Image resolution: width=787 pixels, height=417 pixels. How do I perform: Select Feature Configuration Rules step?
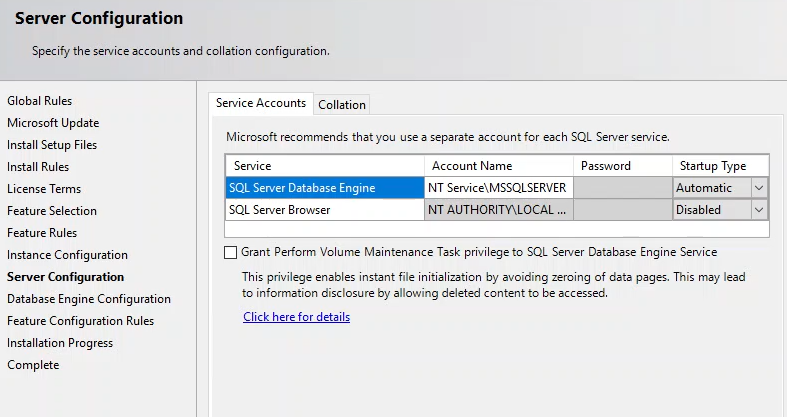pyautogui.click(x=81, y=321)
